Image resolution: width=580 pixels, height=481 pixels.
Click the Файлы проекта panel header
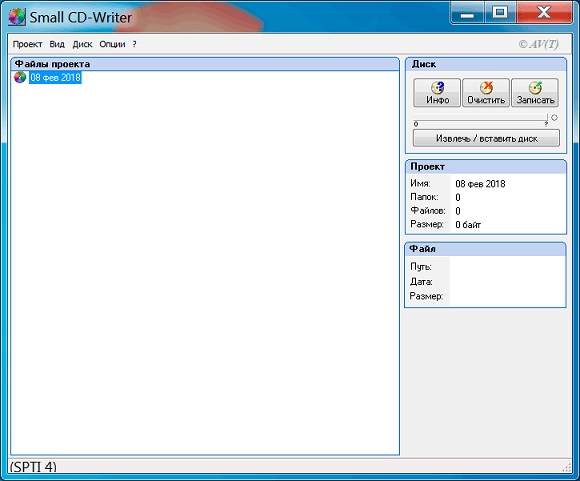coord(205,64)
